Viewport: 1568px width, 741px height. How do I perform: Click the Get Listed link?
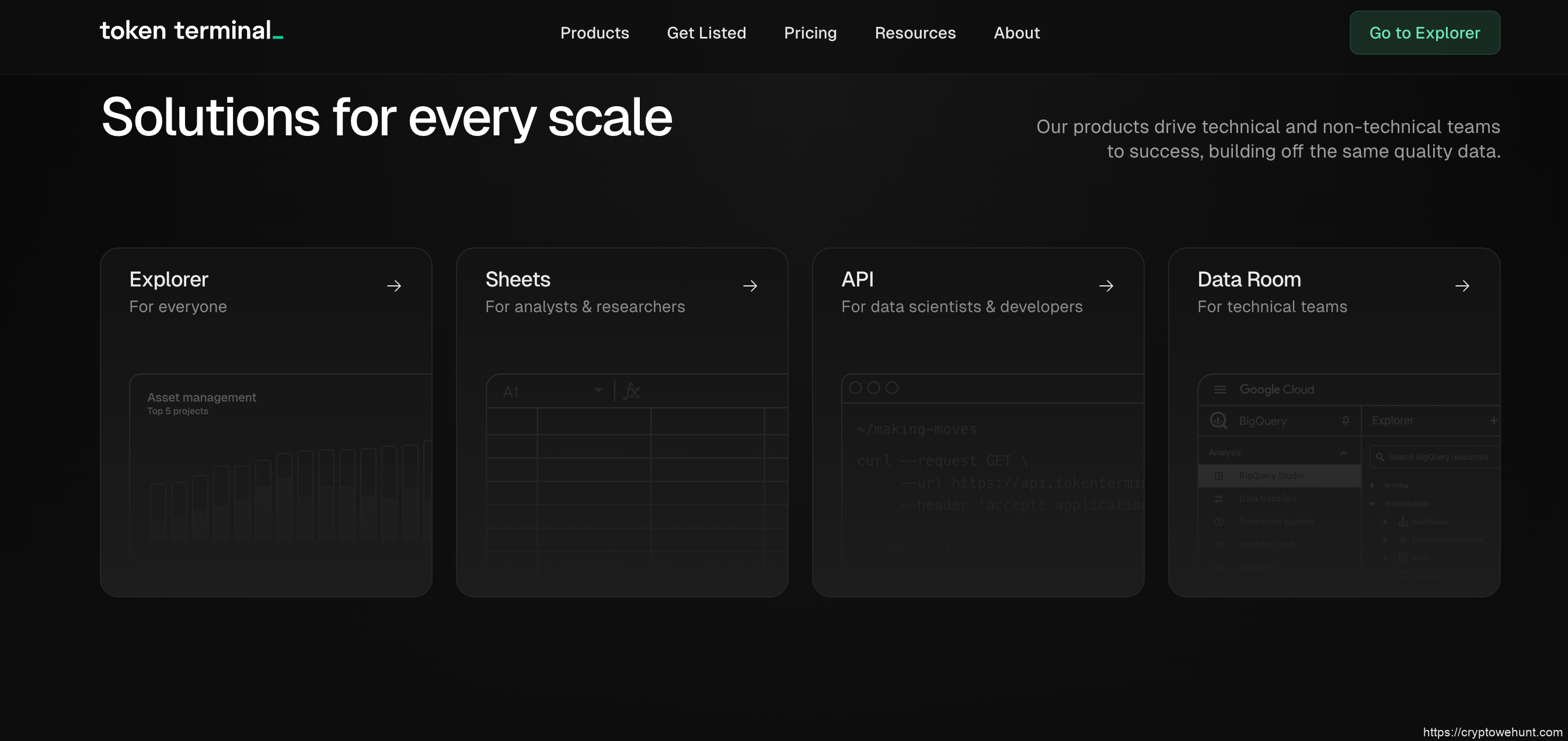(x=706, y=33)
